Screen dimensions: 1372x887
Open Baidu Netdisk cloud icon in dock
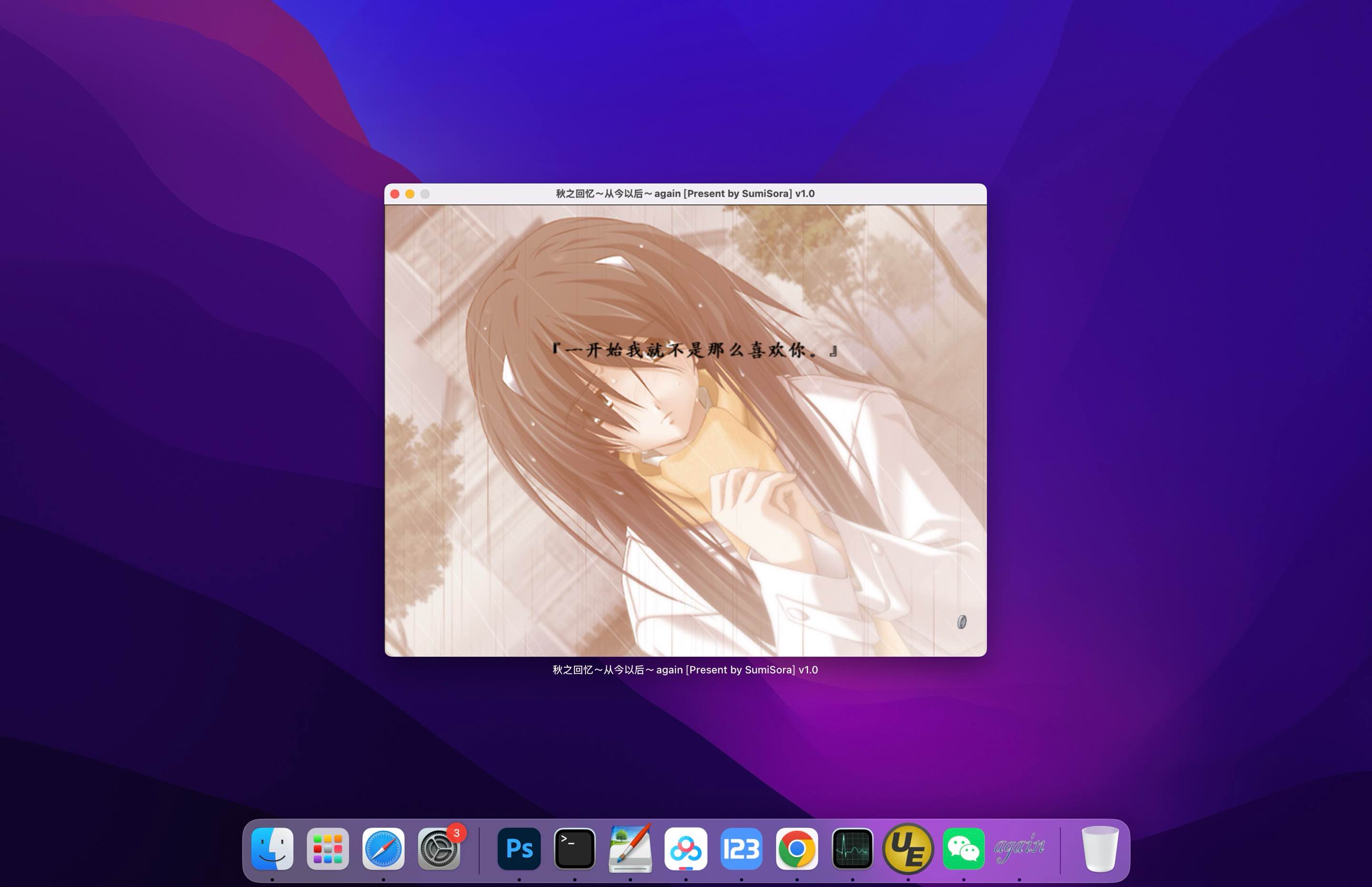pyautogui.click(x=686, y=848)
